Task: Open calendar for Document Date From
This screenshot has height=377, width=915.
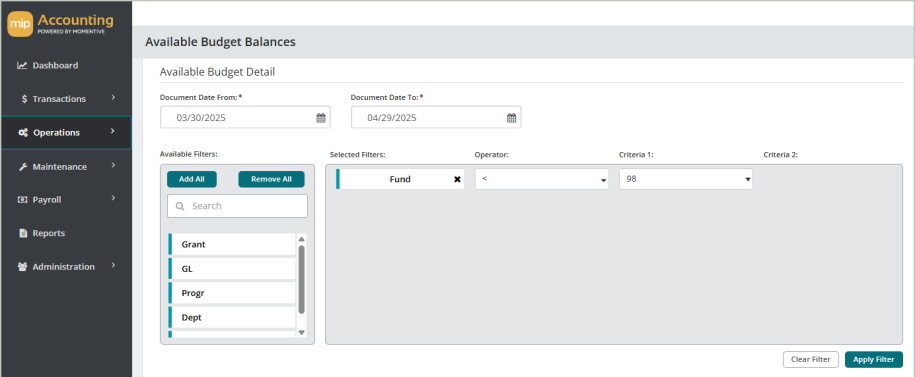Action: [x=320, y=118]
